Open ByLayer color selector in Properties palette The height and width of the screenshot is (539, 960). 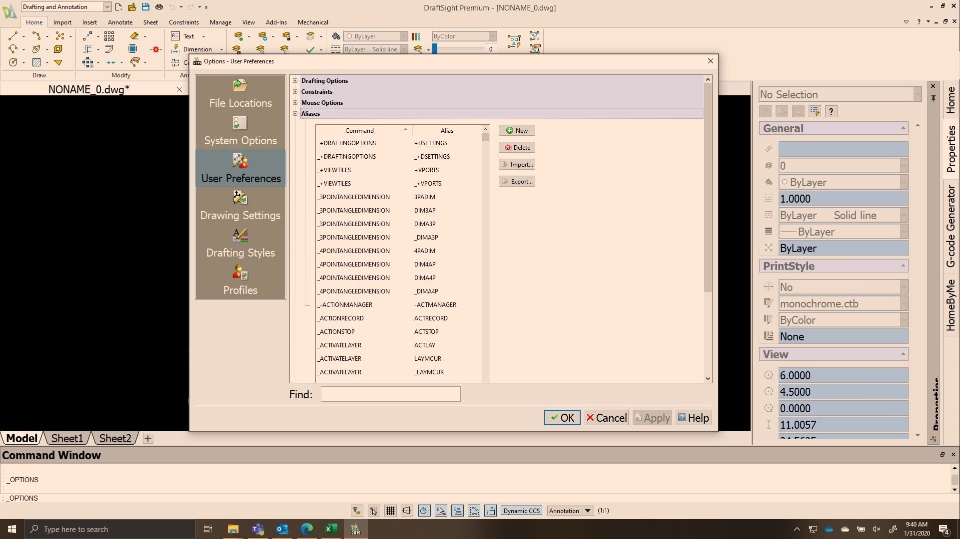pos(843,182)
